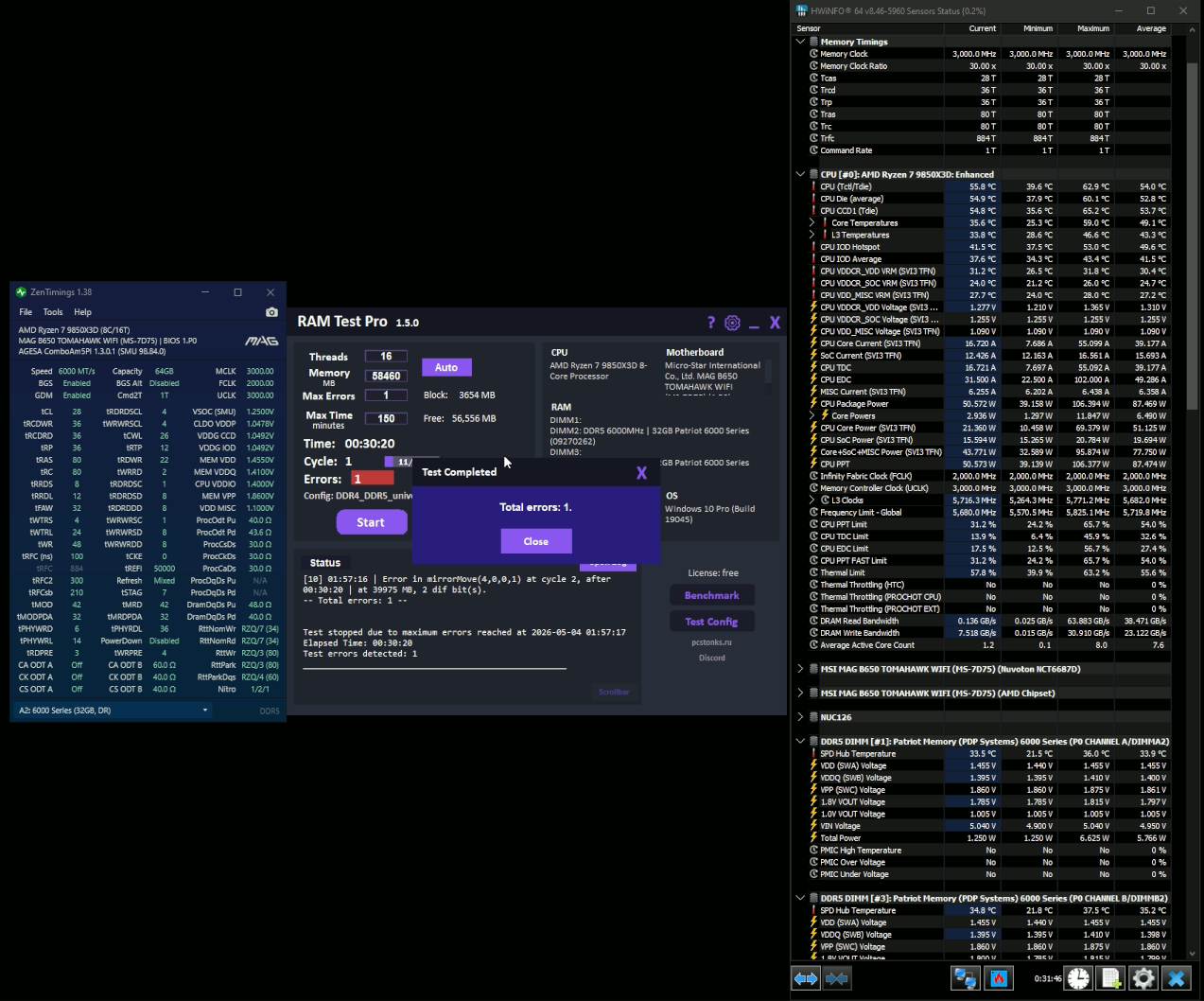The width and height of the screenshot is (1204, 1001).
Task: Open Benchmark in RAM Test Pro
Action: (712, 595)
